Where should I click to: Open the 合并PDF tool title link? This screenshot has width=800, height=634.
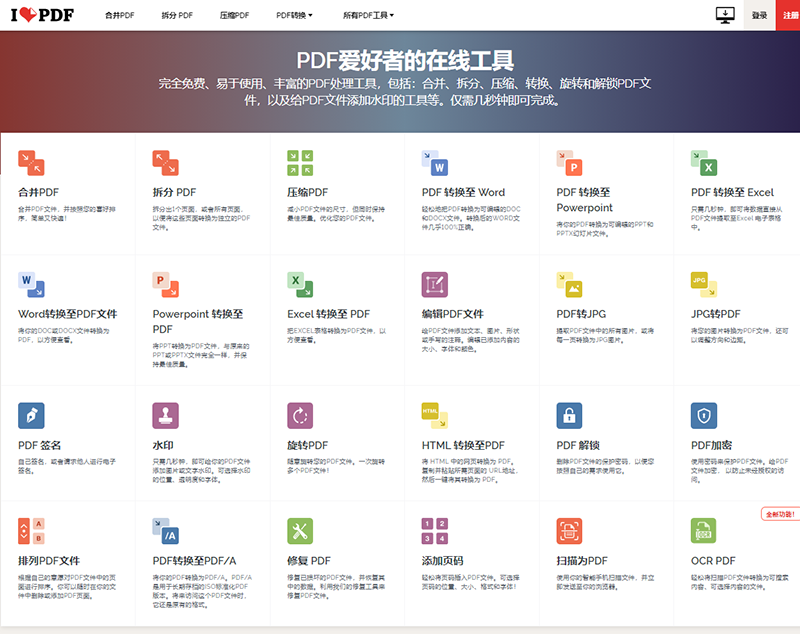pyautogui.click(x=39, y=192)
